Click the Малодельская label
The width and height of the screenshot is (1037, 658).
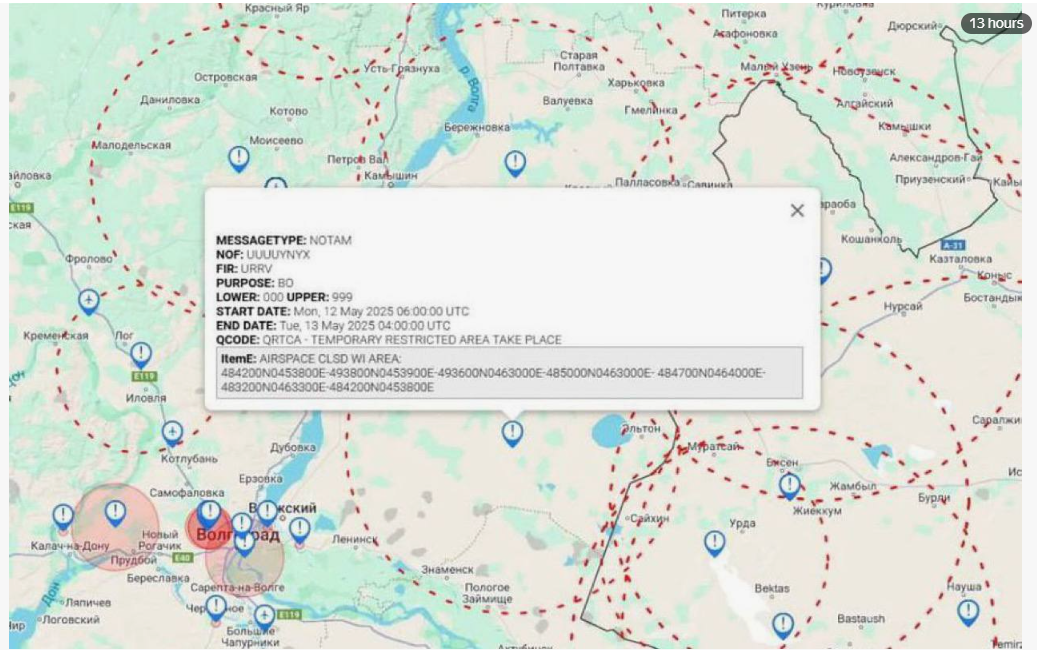pos(131,145)
